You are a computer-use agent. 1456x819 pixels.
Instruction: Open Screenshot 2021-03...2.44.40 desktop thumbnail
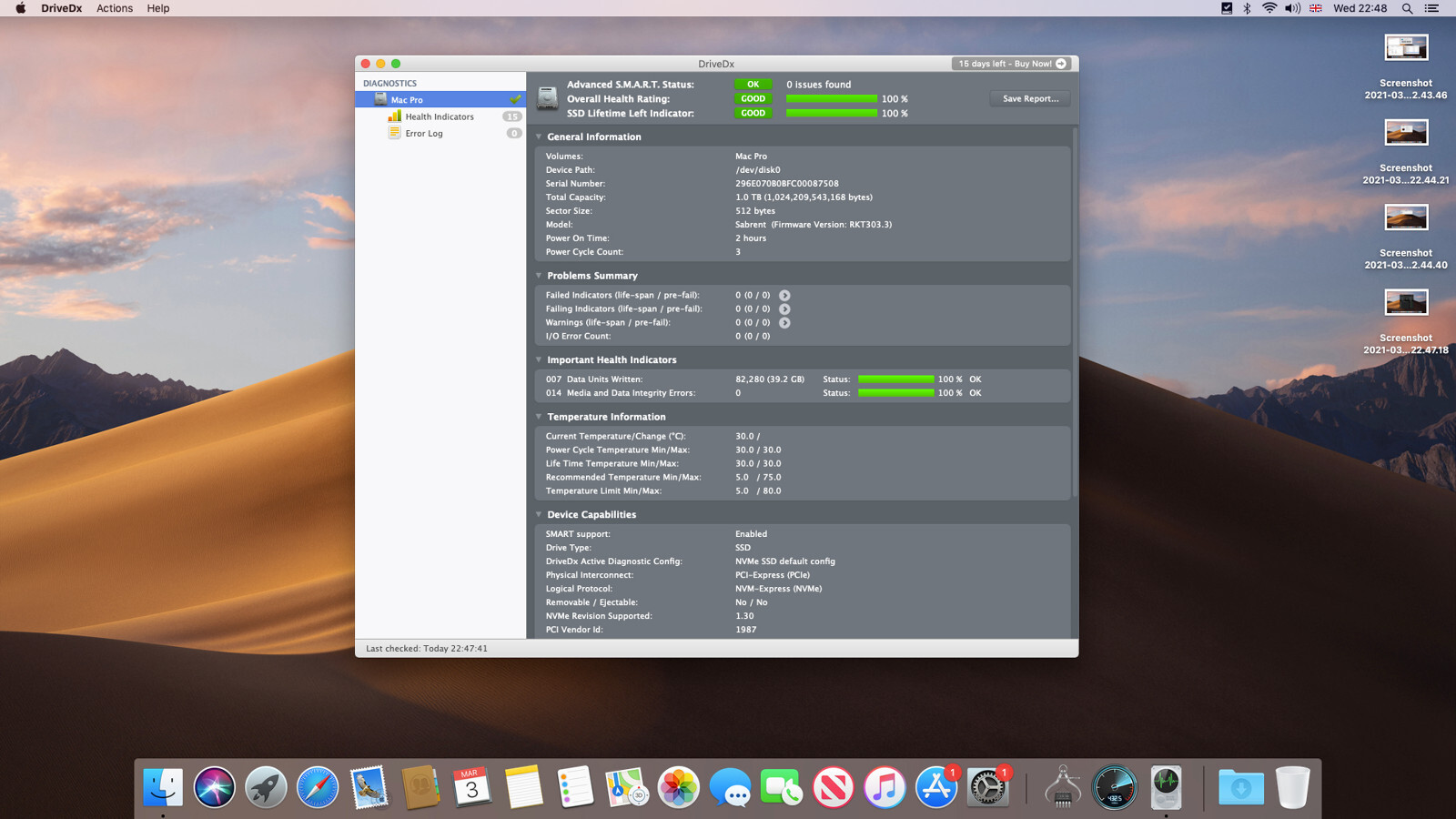[1406, 217]
